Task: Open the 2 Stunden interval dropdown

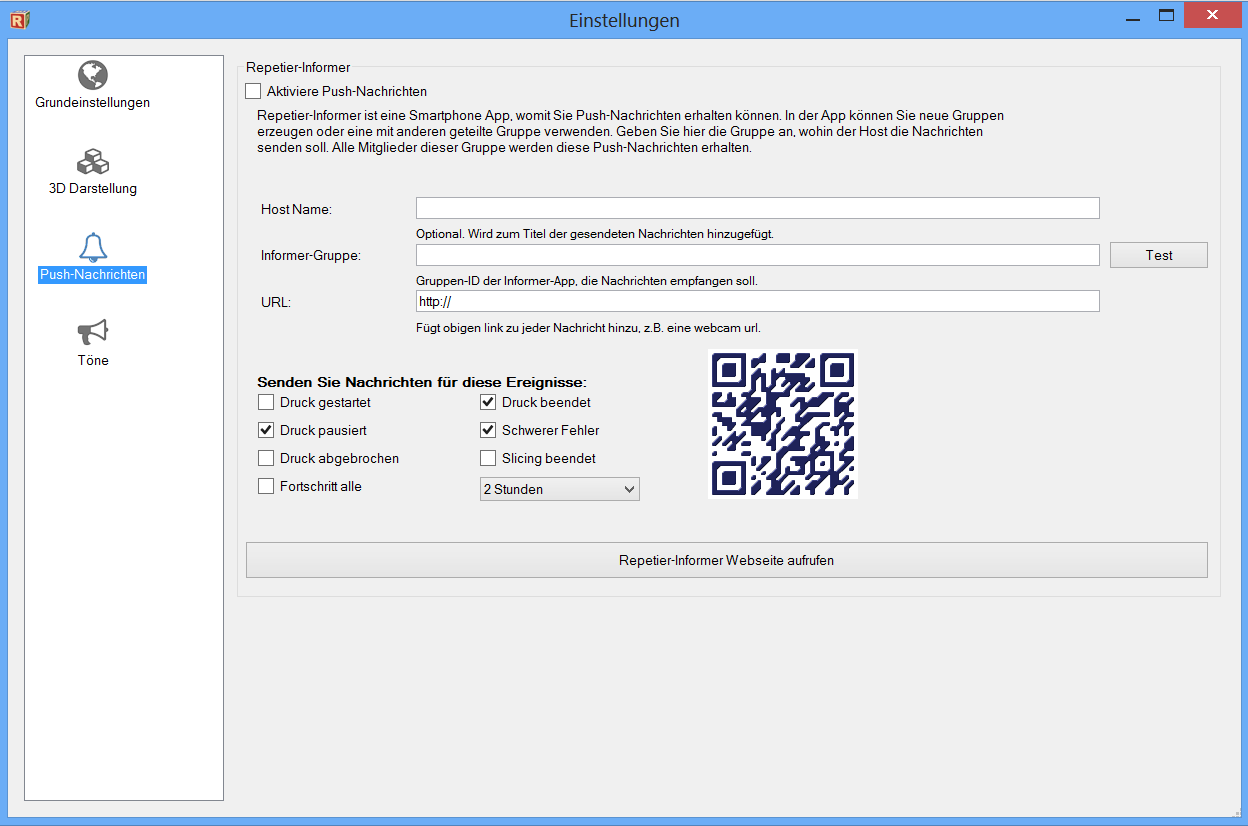Action: coord(559,489)
